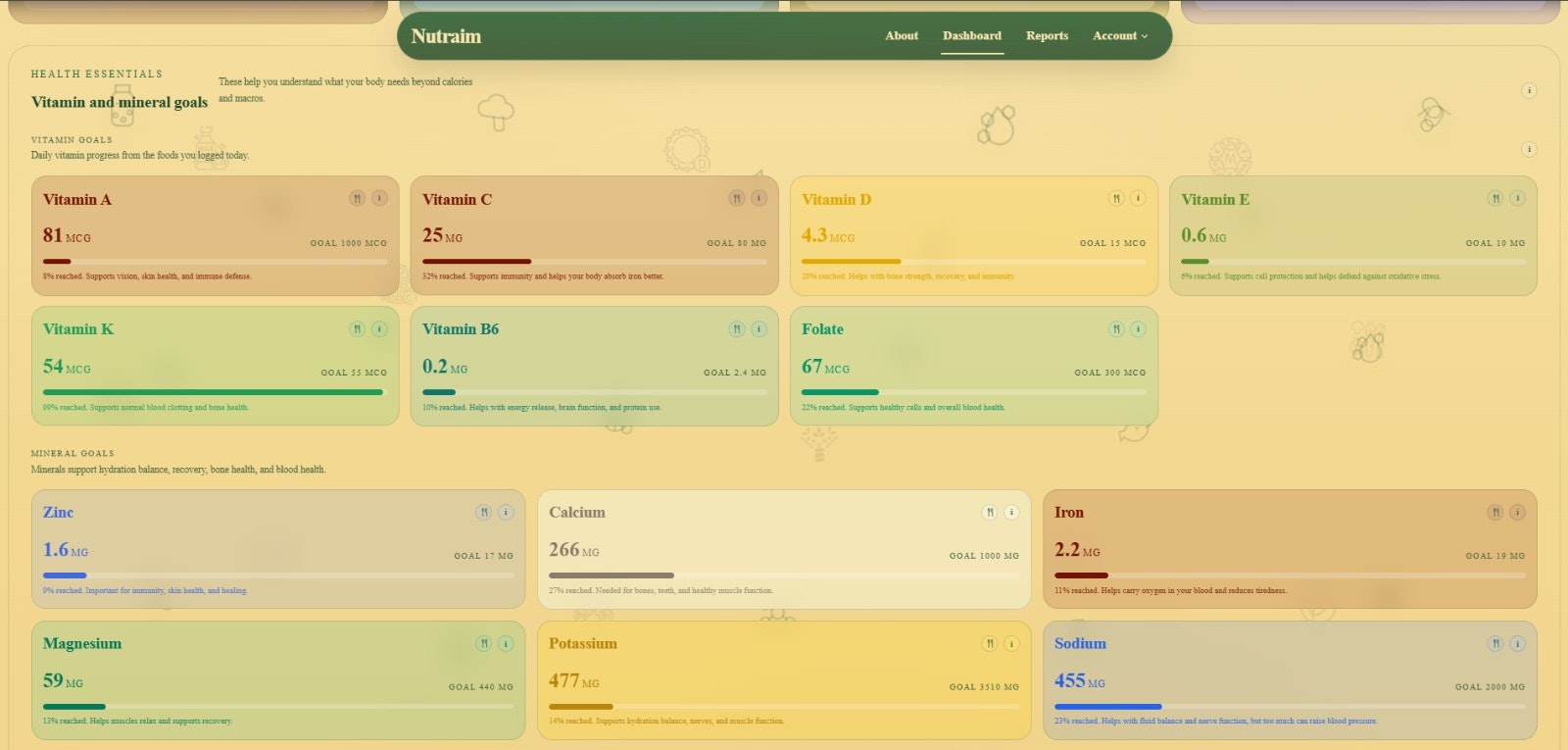Viewport: 1568px width, 750px height.
Task: Click info icon for Vitamin Goals section
Action: tap(1529, 149)
